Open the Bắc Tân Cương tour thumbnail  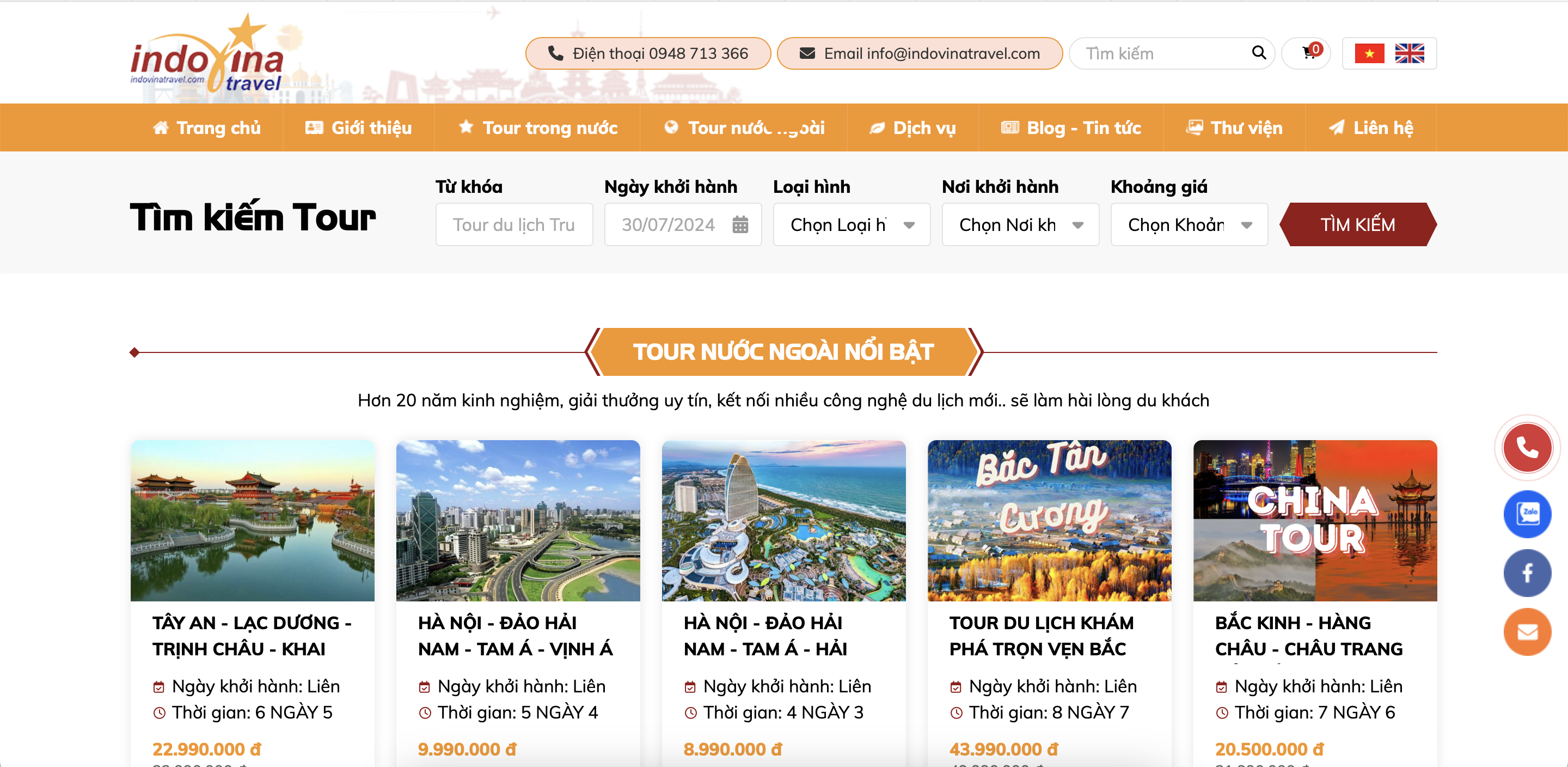tap(1049, 520)
